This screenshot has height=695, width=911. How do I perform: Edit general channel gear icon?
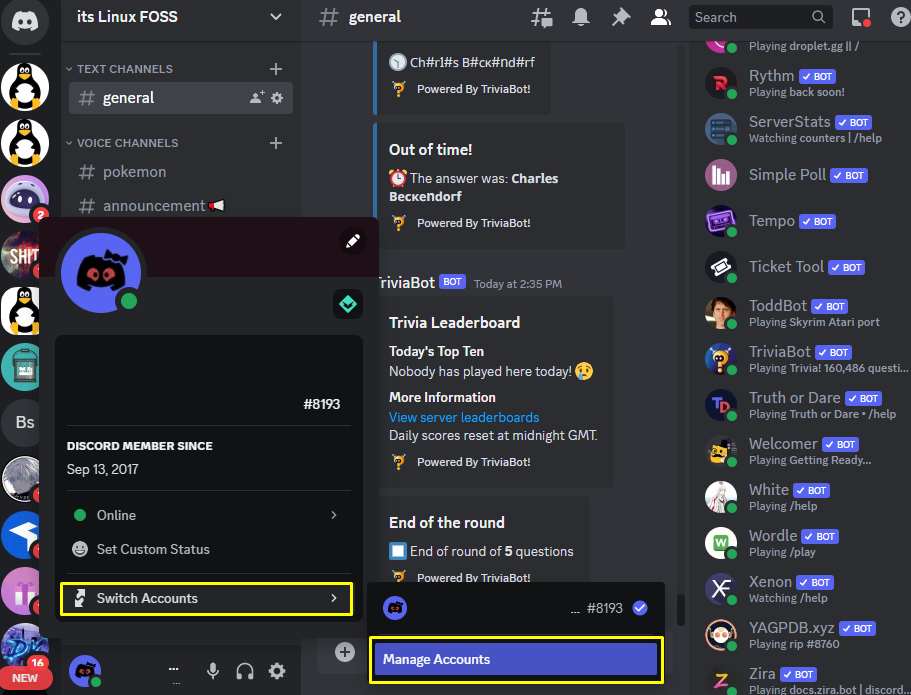coord(277,98)
